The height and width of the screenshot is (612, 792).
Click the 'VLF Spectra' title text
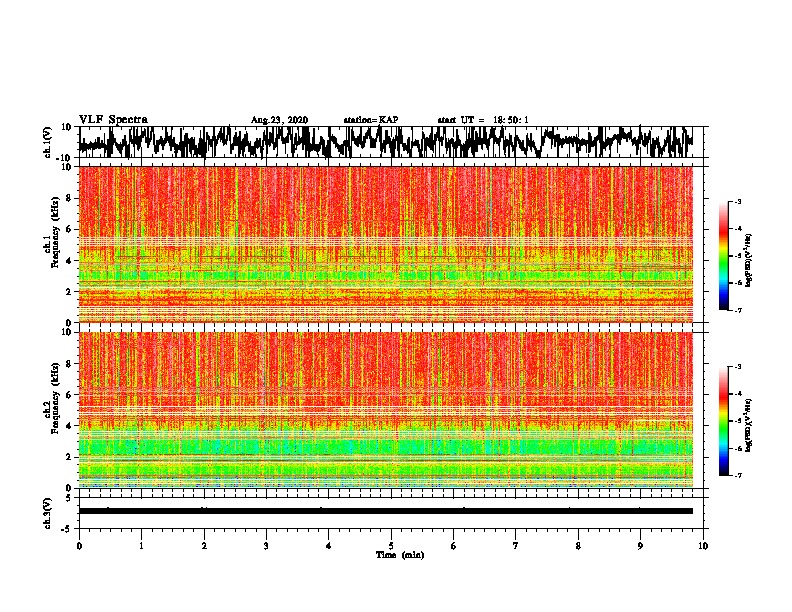113,120
